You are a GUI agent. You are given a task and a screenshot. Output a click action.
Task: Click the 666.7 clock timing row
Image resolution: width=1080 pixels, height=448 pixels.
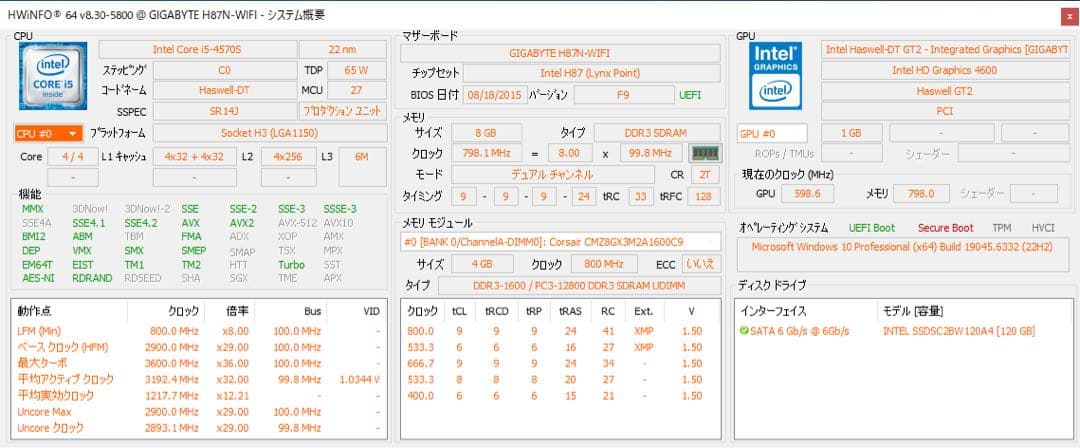pyautogui.click(x=560, y=363)
